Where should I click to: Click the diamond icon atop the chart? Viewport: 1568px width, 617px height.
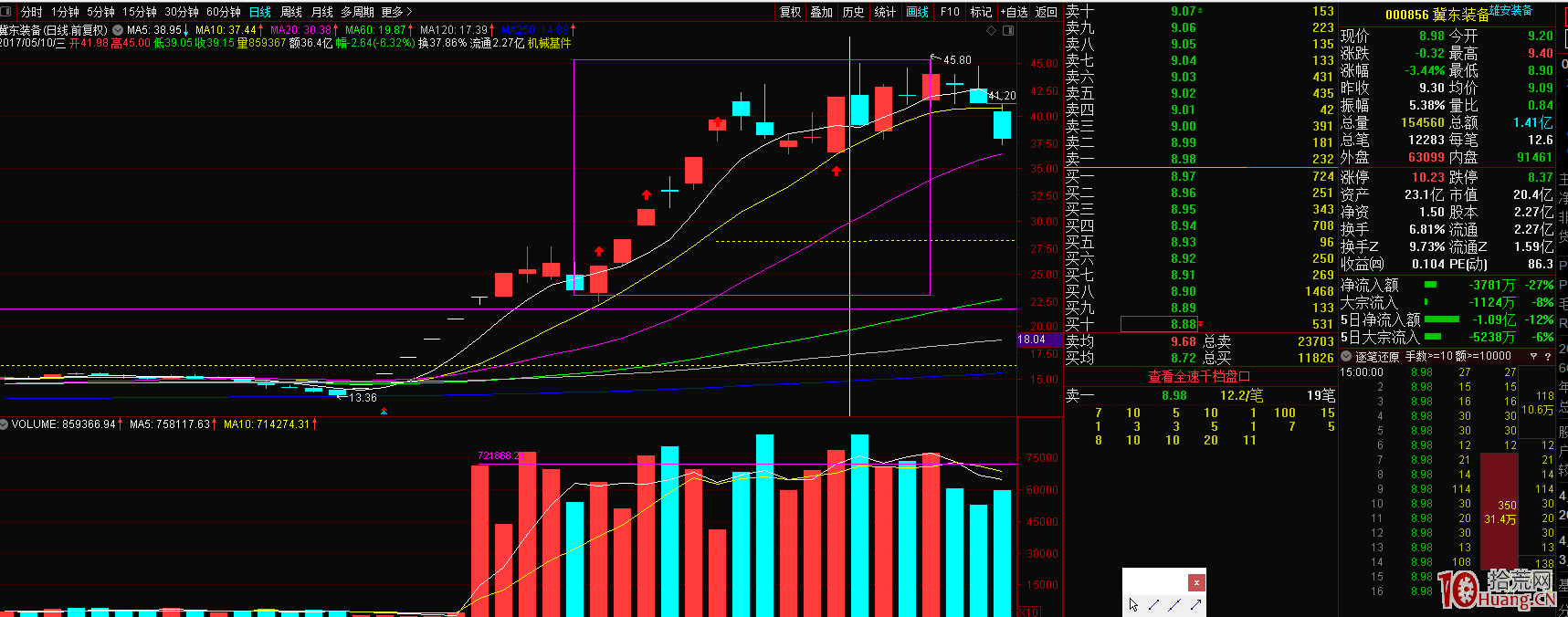993,31
